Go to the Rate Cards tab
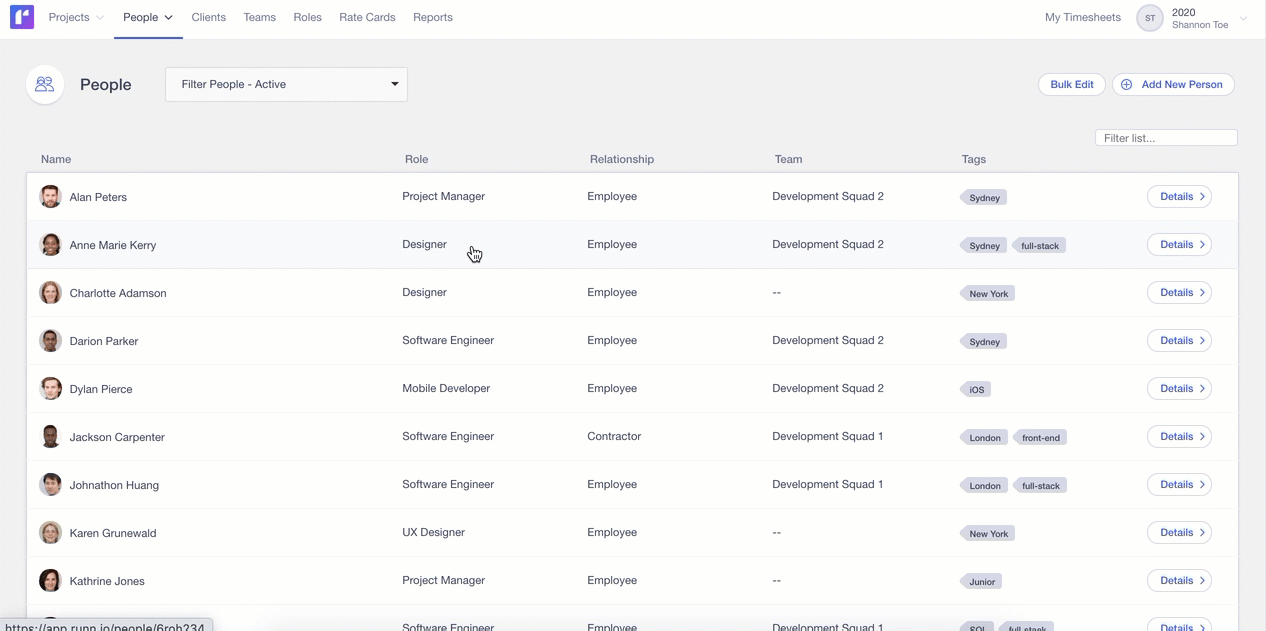This screenshot has width=1266, height=631. (x=367, y=18)
